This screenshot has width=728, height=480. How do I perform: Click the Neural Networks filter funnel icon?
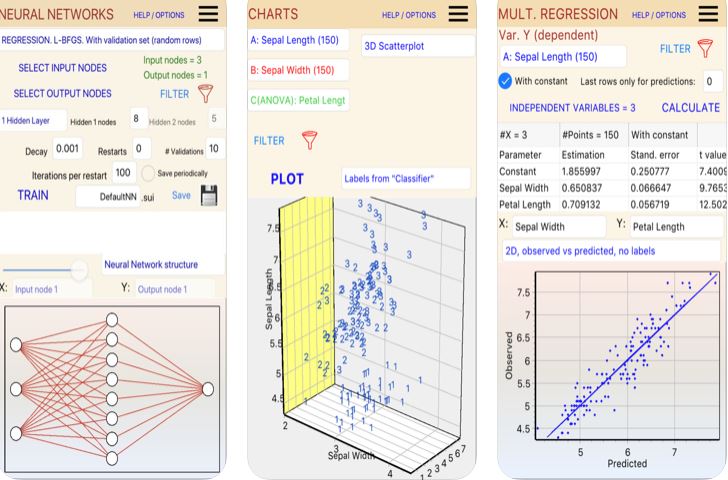coord(205,94)
